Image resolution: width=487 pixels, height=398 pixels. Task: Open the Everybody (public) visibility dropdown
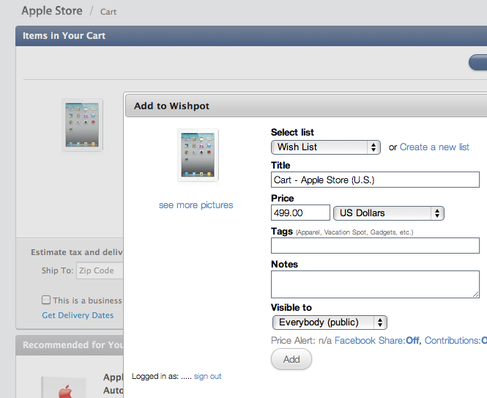pyautogui.click(x=329, y=322)
